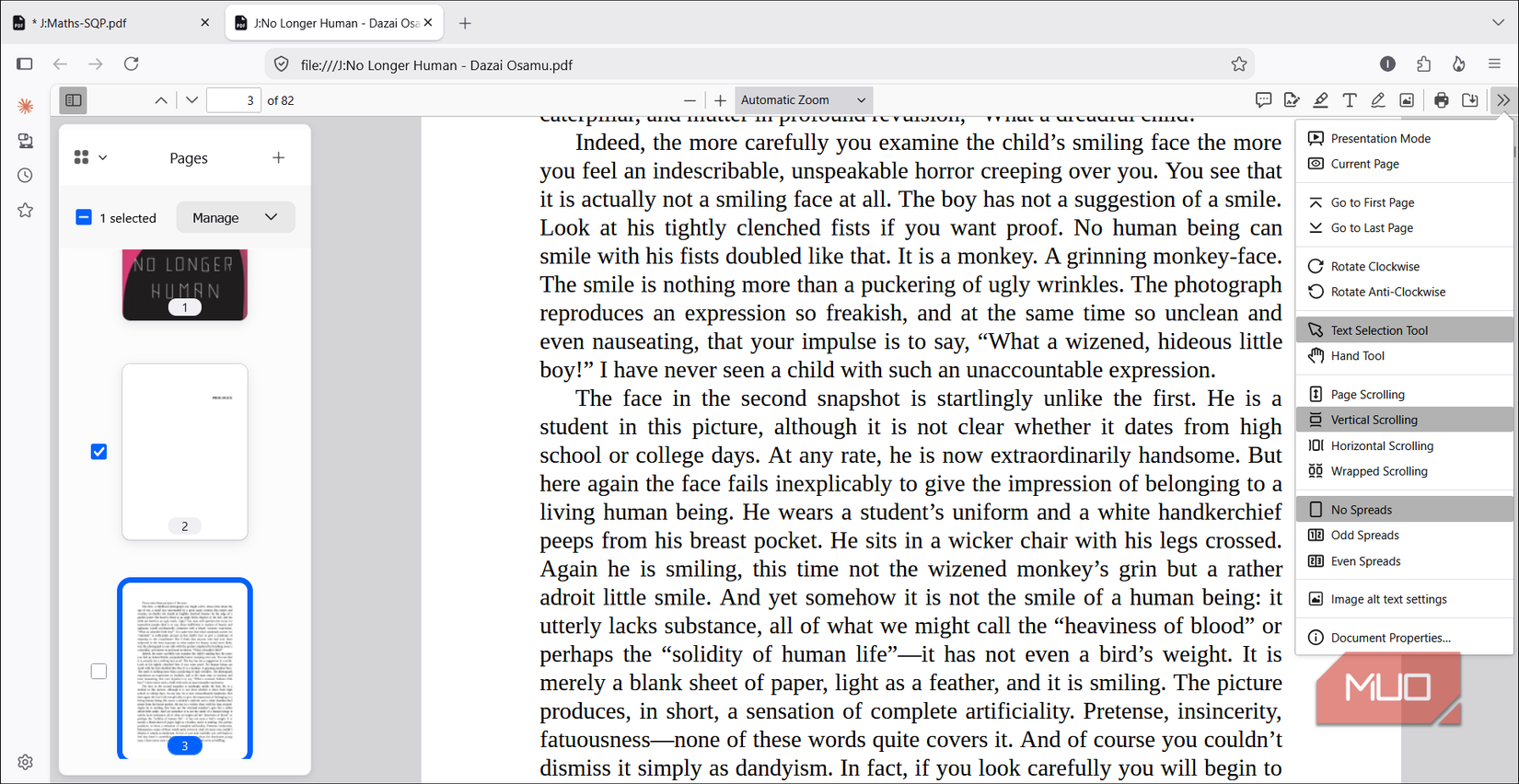The height and width of the screenshot is (784, 1519).
Task: Open the comment annotation tool
Action: click(1263, 100)
